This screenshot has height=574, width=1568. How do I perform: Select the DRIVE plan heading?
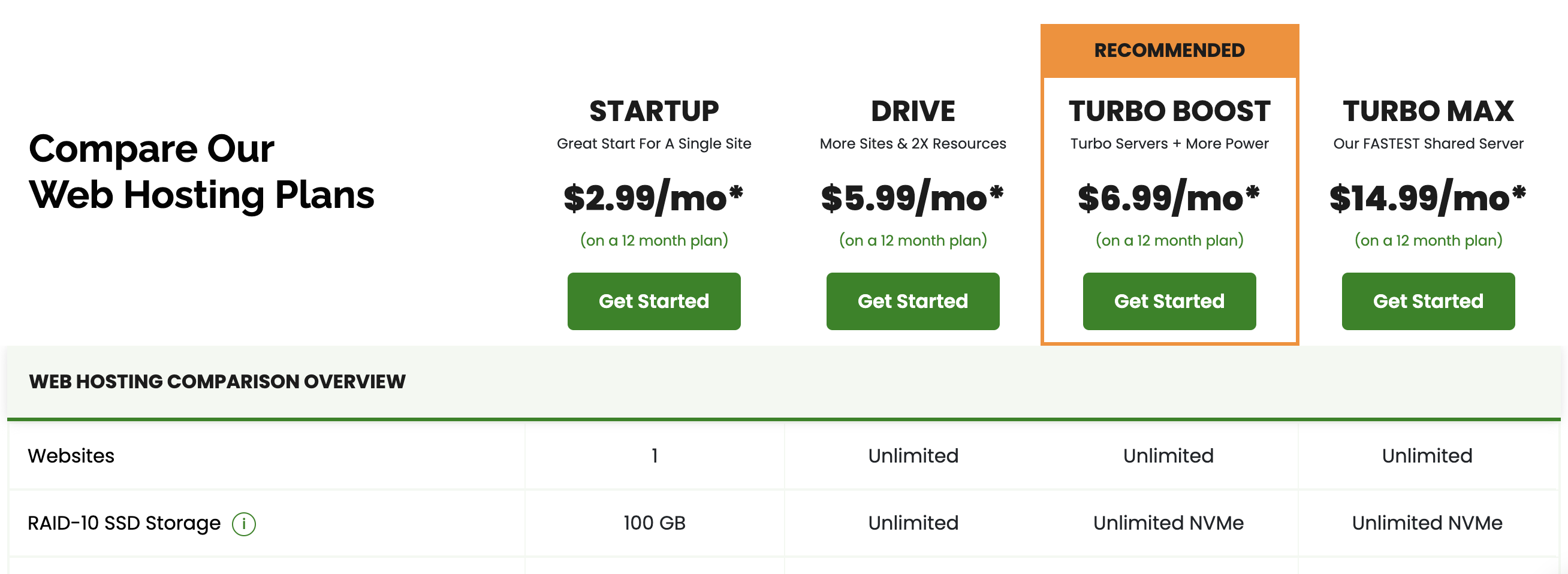pyautogui.click(x=912, y=111)
